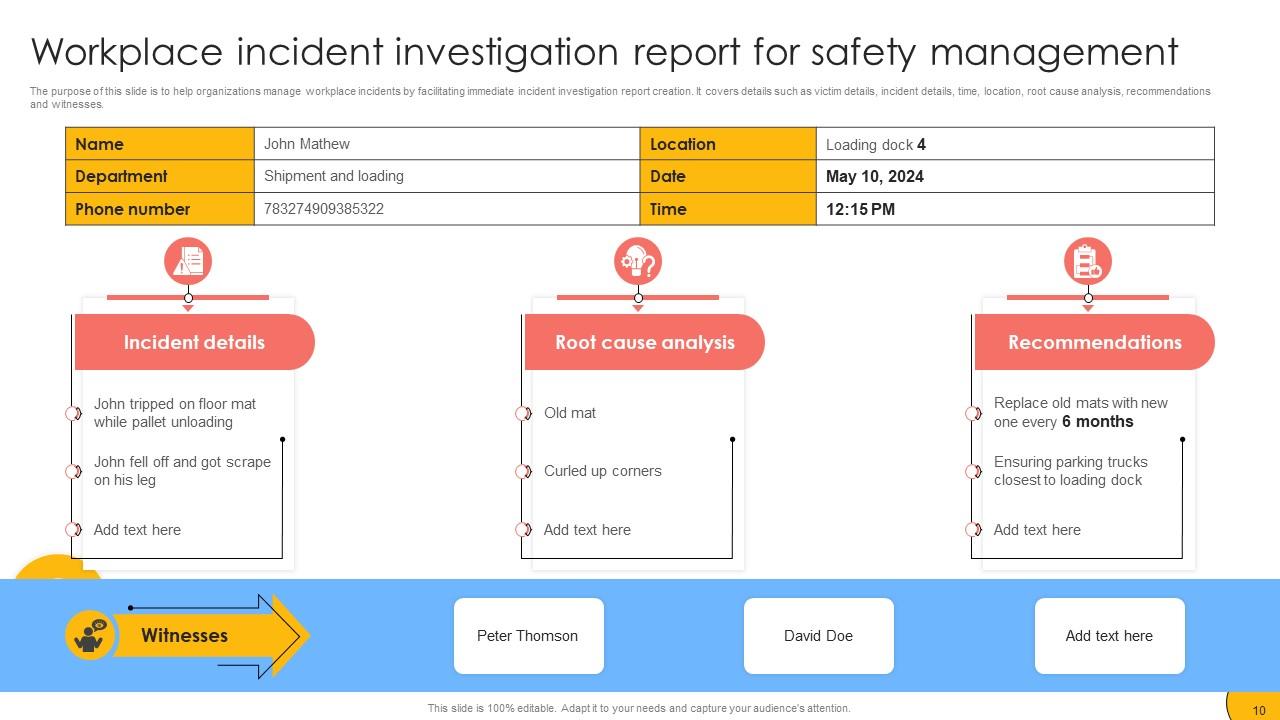1280x720 pixels.
Task: Select the lightbulb question-mark icon above Root cause analysis
Action: (637, 261)
